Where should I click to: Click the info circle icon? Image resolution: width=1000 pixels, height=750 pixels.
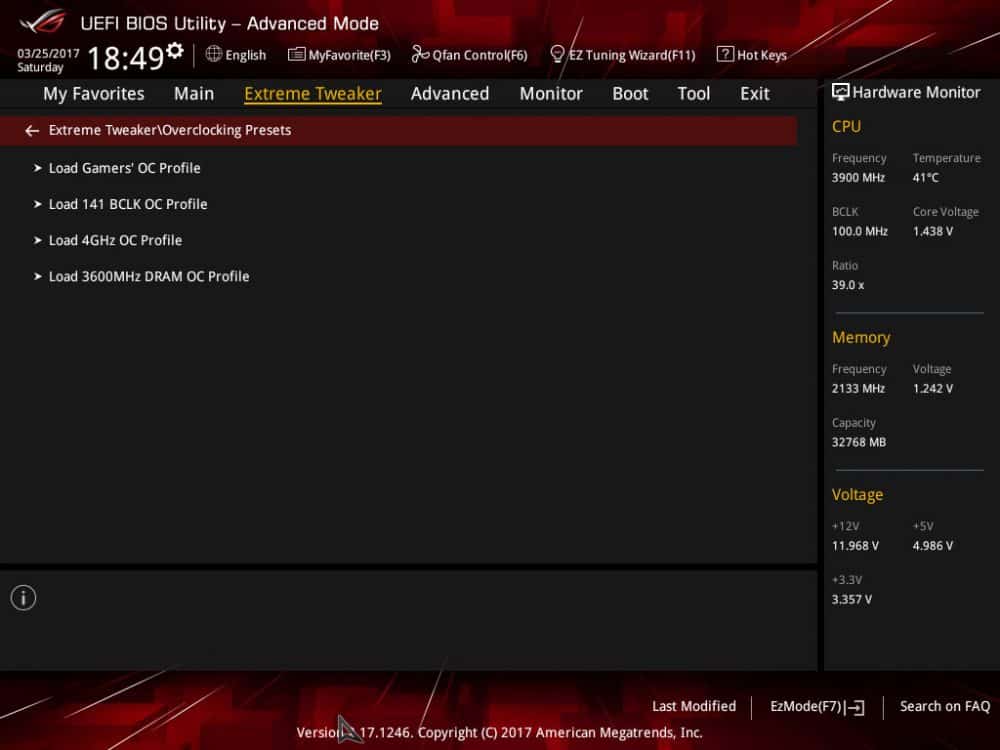point(24,598)
